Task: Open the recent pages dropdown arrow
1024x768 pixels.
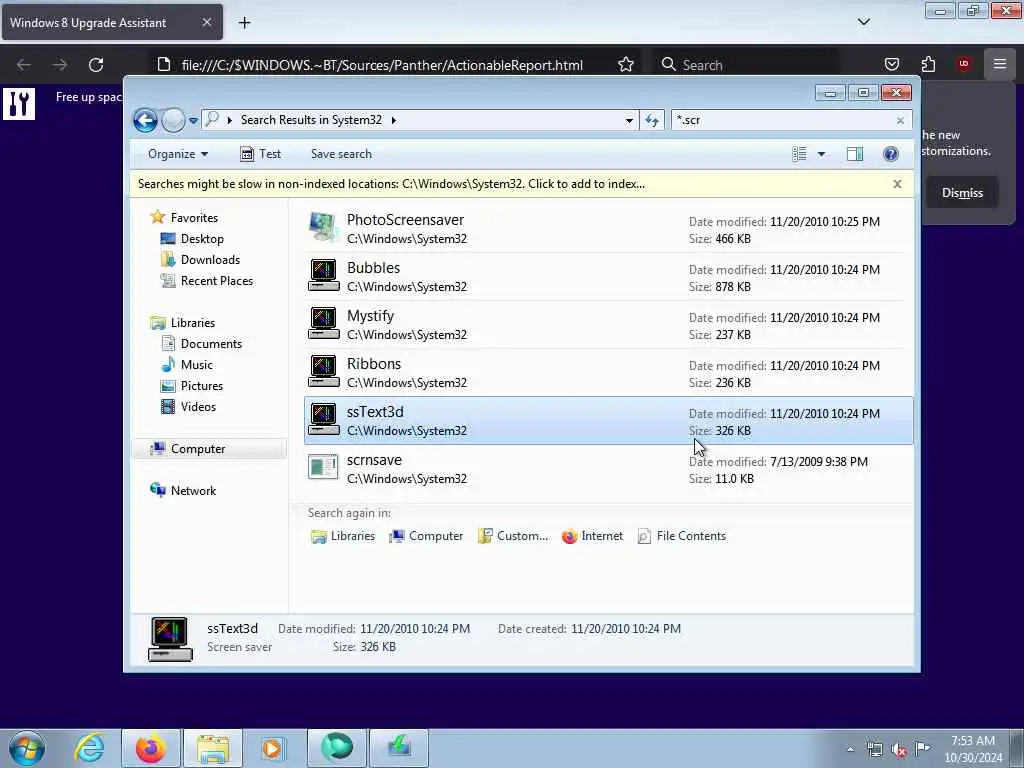Action: coord(193,121)
